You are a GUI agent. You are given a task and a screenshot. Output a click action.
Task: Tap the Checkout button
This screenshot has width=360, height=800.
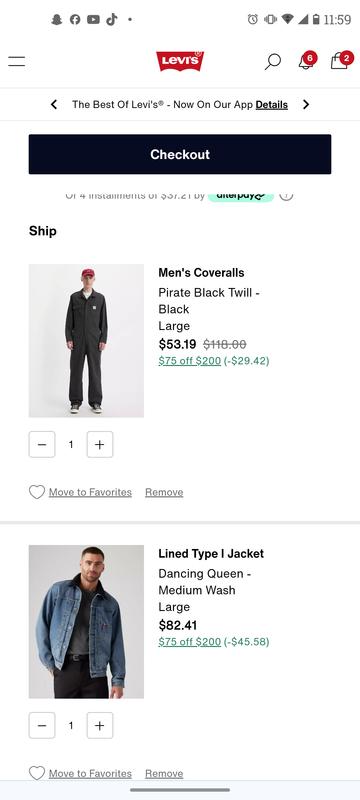tap(180, 154)
